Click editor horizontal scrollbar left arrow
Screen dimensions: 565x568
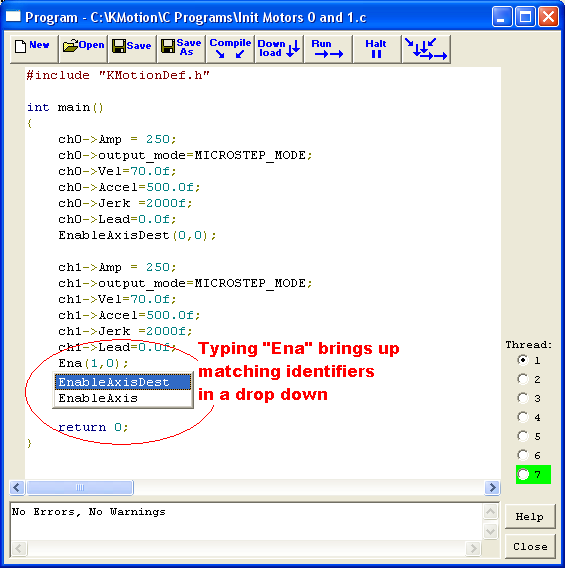click(17, 488)
